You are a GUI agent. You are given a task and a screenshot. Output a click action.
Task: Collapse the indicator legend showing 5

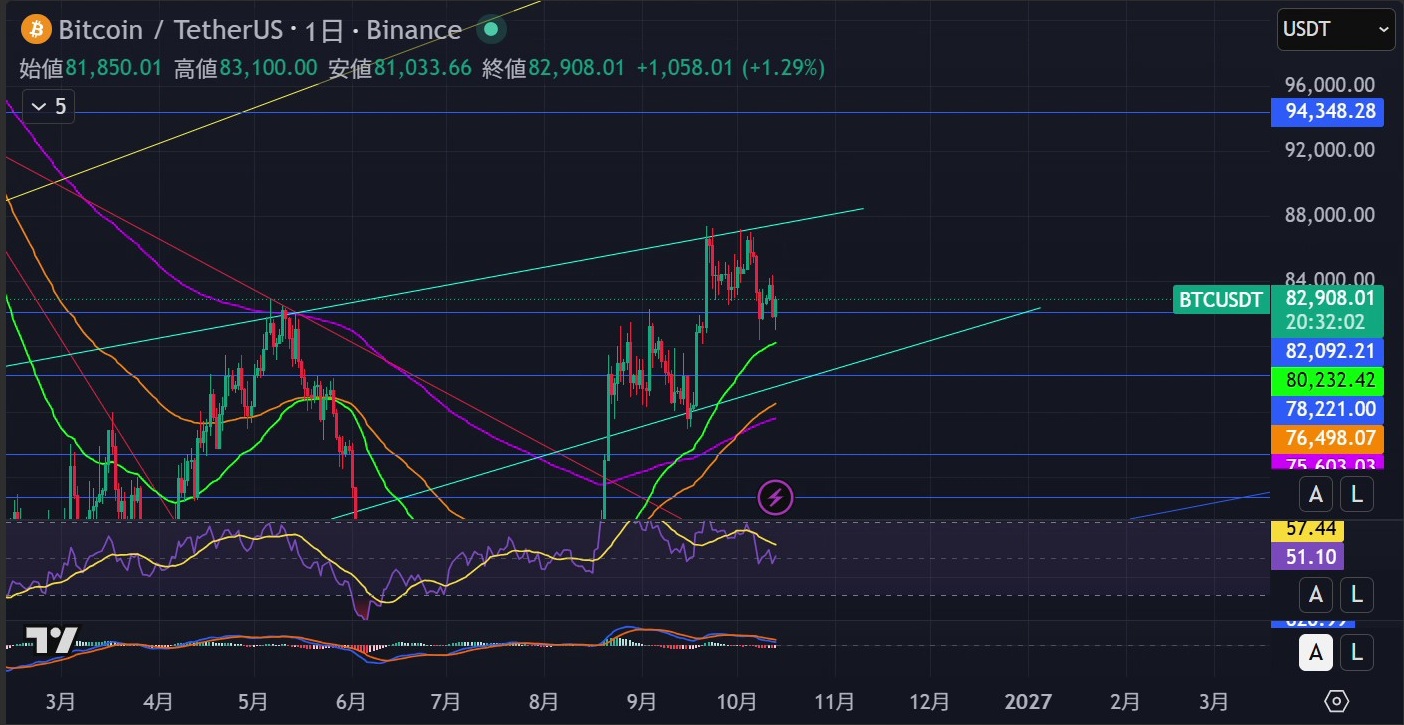pyautogui.click(x=49, y=106)
